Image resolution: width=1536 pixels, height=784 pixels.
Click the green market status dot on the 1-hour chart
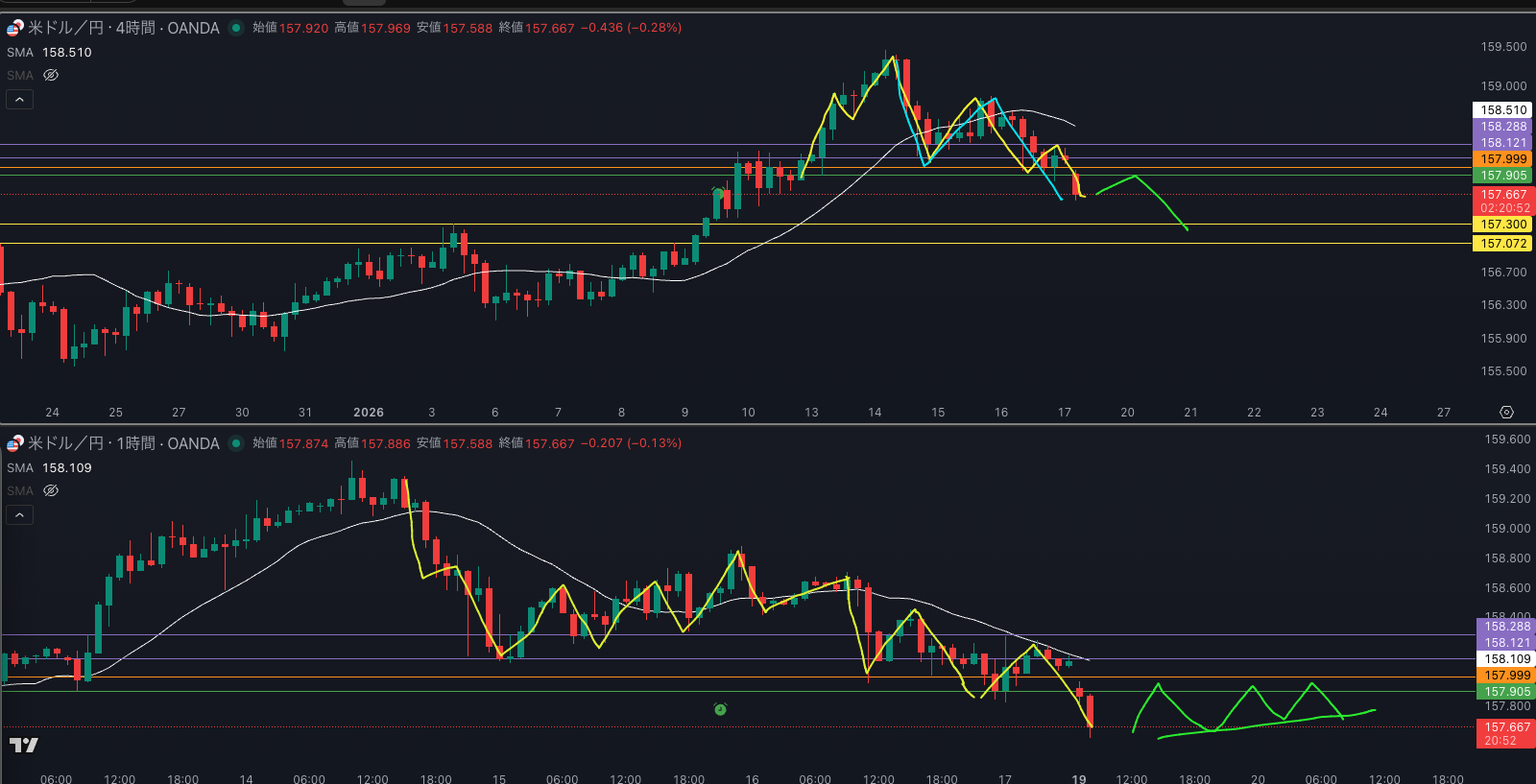tap(235, 443)
